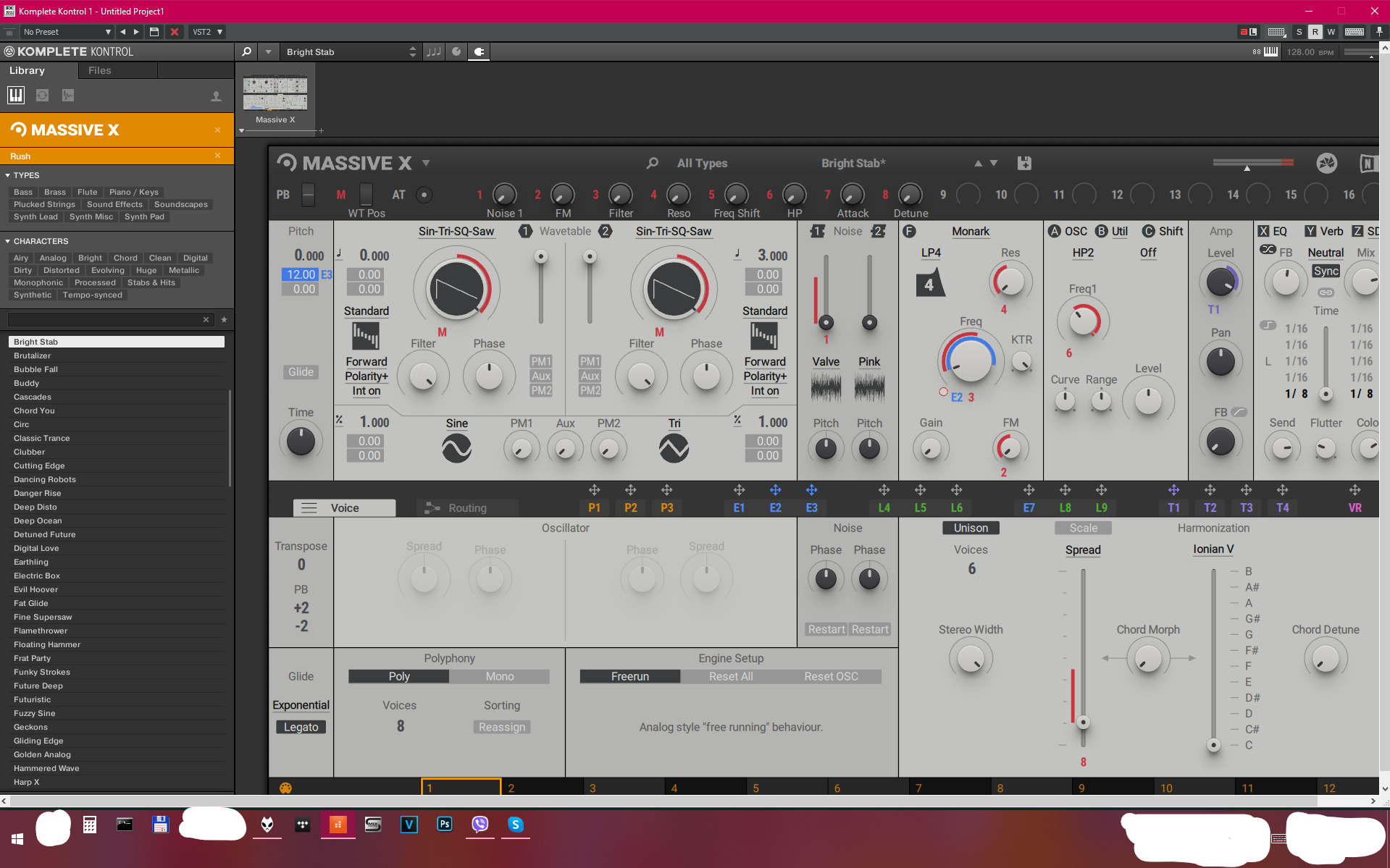Click the Pink noise waveform
Viewport: 1390px width, 868px height.
point(869,387)
